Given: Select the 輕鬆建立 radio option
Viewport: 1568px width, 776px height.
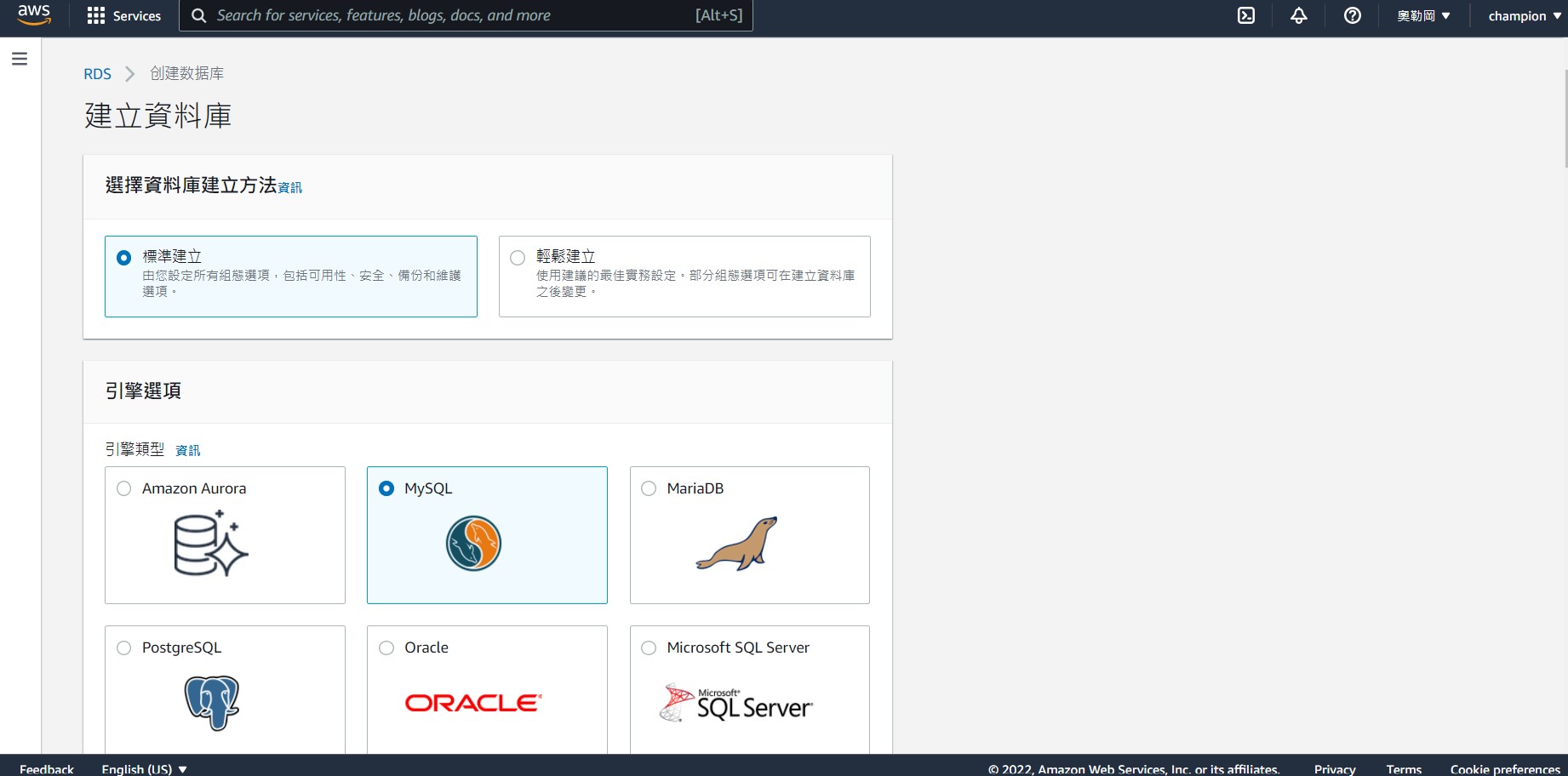Looking at the screenshot, I should tap(518, 257).
